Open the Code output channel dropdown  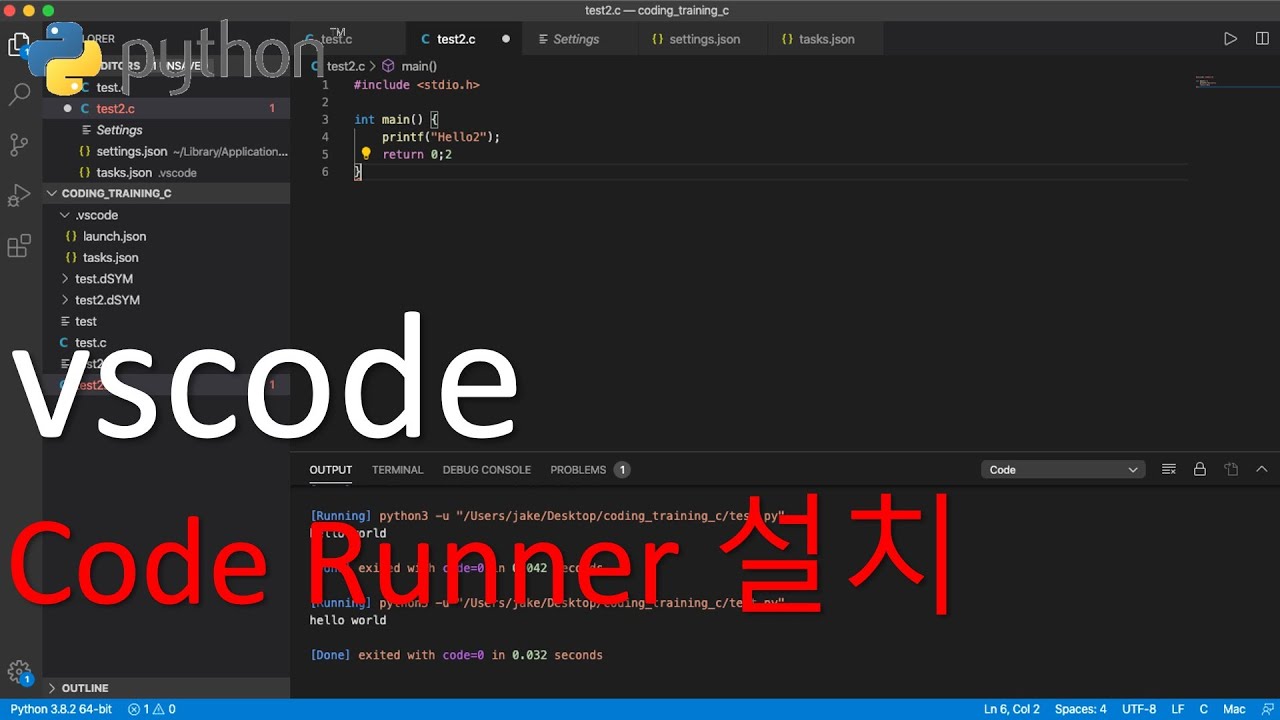pyautogui.click(x=1063, y=469)
